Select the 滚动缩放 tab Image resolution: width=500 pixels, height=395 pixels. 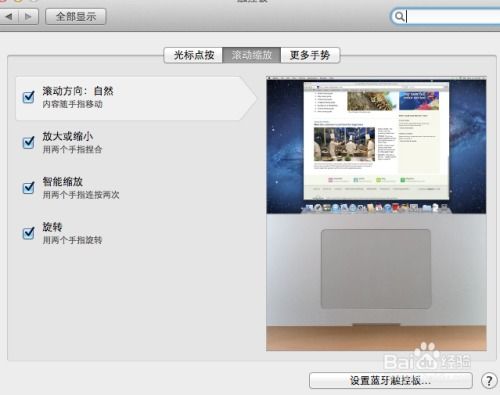[x=252, y=55]
